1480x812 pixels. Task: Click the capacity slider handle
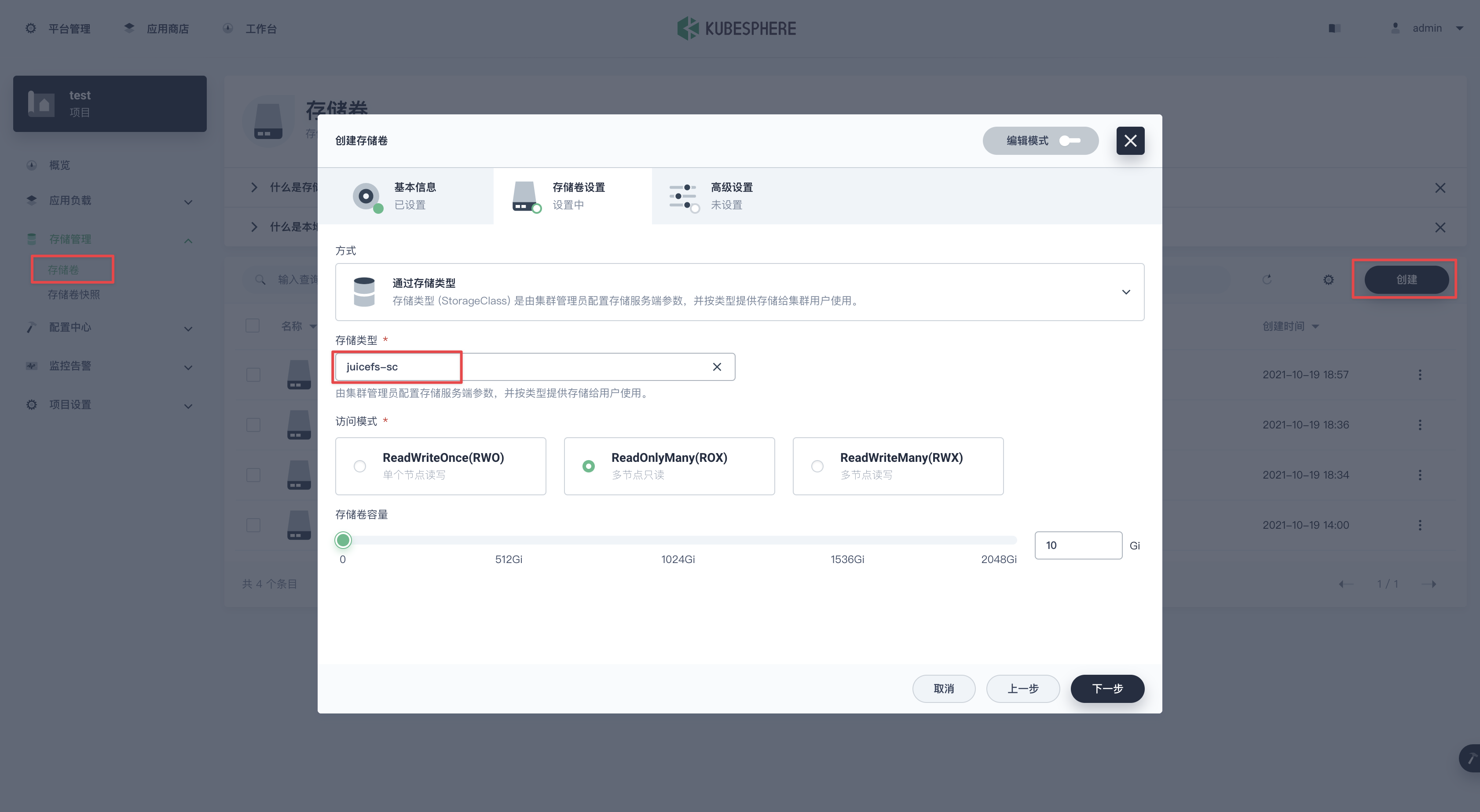coord(343,540)
